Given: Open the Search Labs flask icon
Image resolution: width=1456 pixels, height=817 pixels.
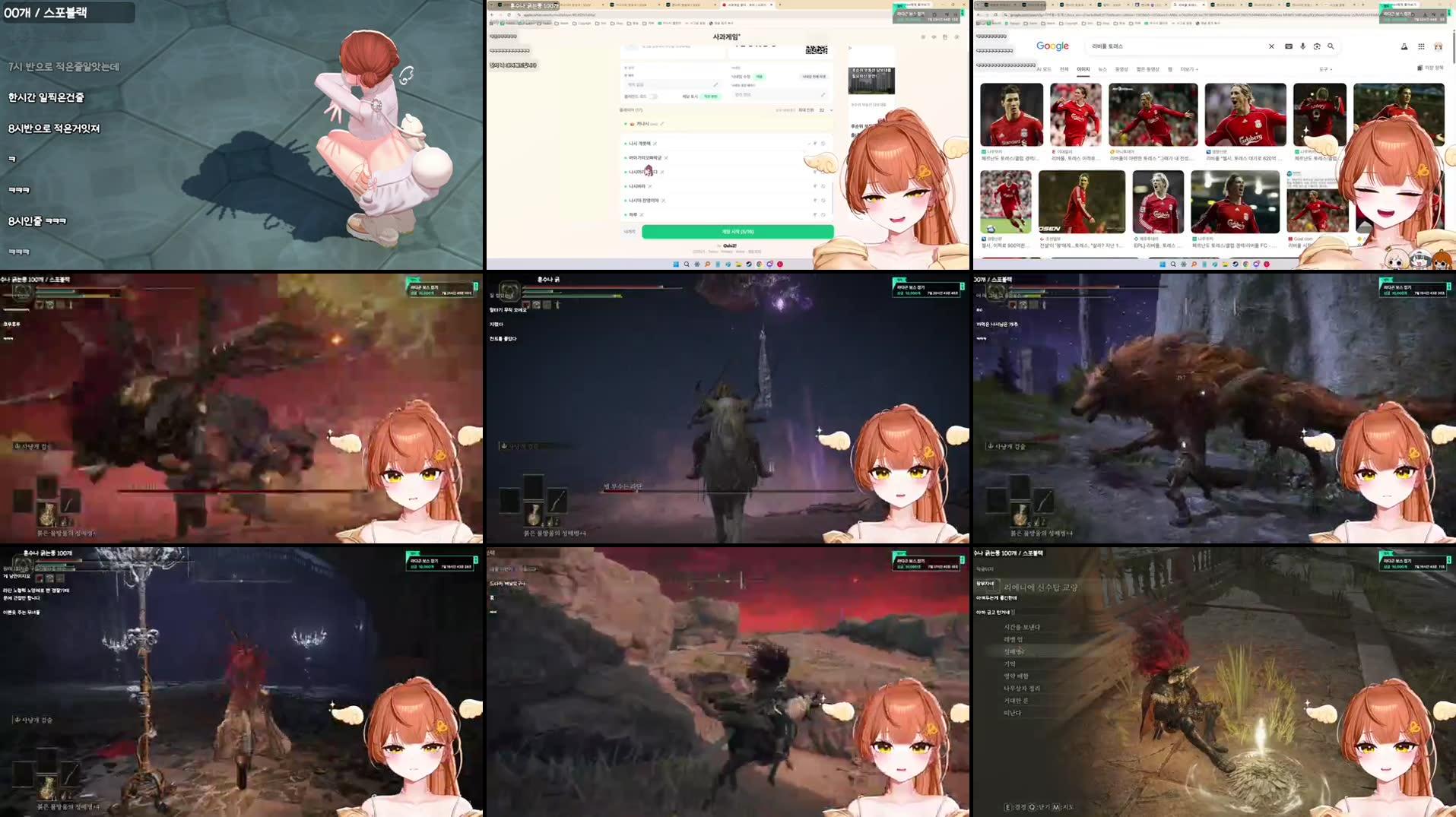Looking at the screenshot, I should [x=1404, y=46].
